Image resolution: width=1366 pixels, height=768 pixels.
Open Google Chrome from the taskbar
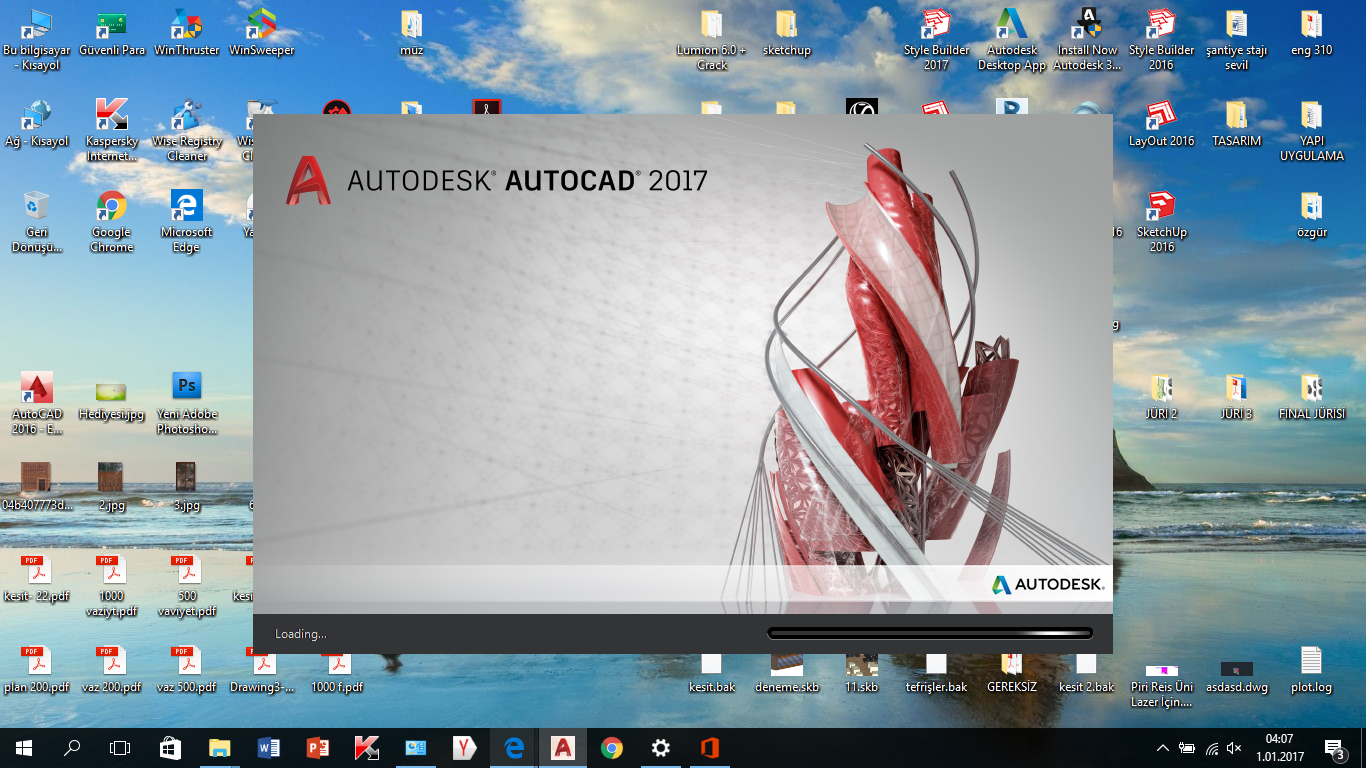(611, 747)
